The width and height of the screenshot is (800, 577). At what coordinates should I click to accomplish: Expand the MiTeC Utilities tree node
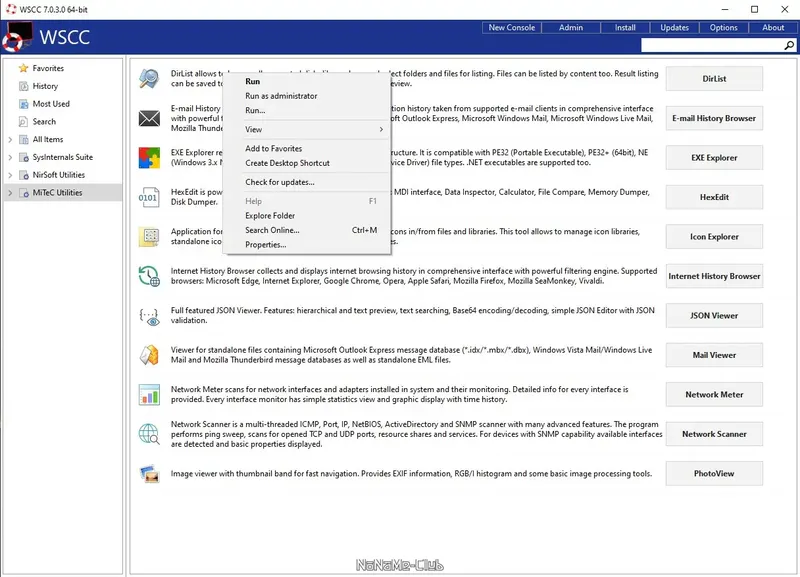pos(10,193)
